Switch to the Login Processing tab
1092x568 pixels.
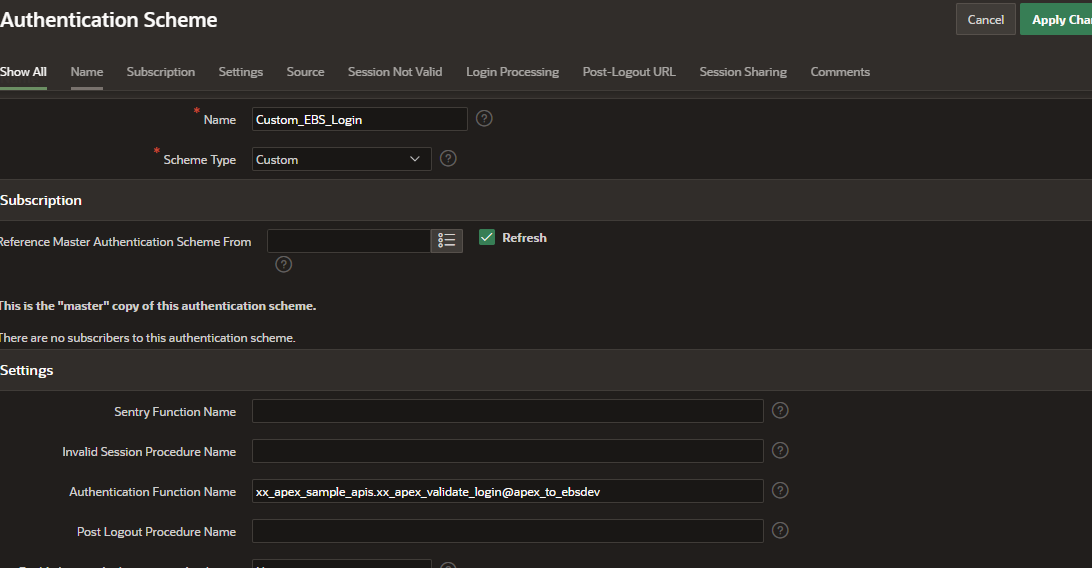[513, 72]
